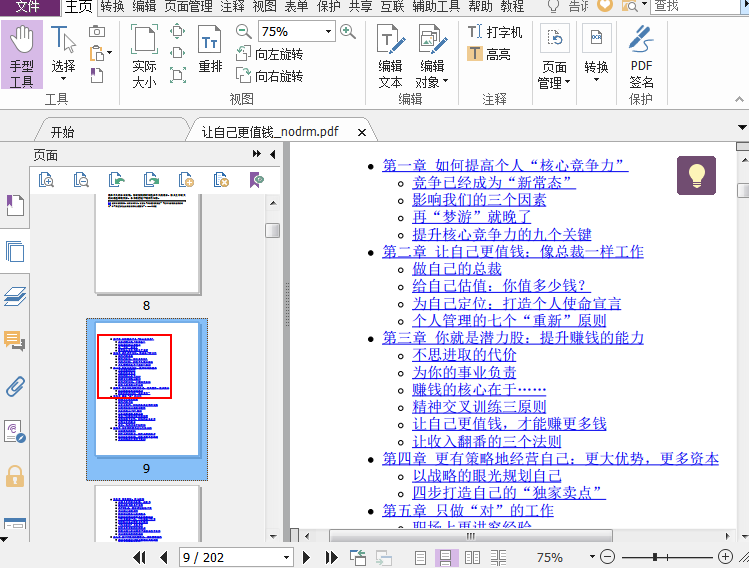749x568 pixels.
Task: Click the Security lock icon in sidebar
Action: [15, 476]
